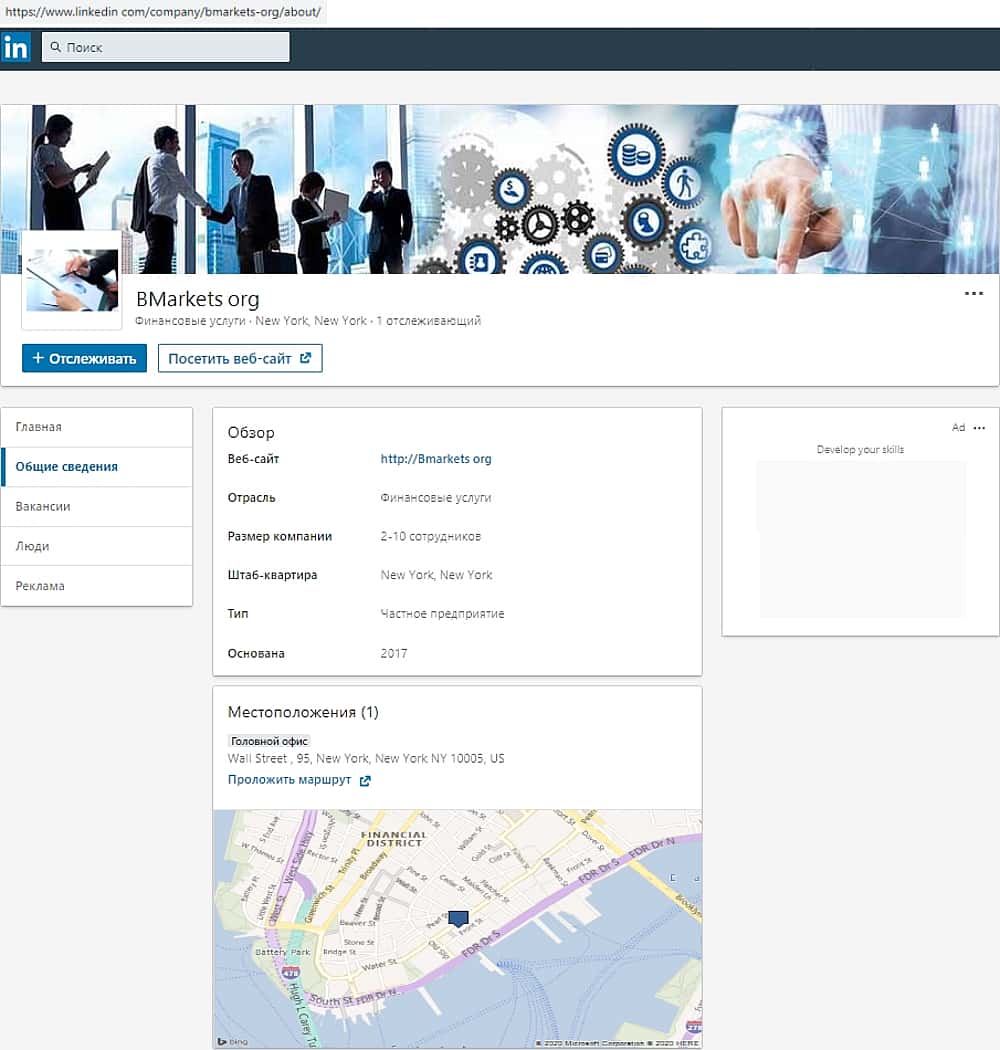
Task: Click the external link icon on Посетить веб-сайт
Action: click(305, 358)
